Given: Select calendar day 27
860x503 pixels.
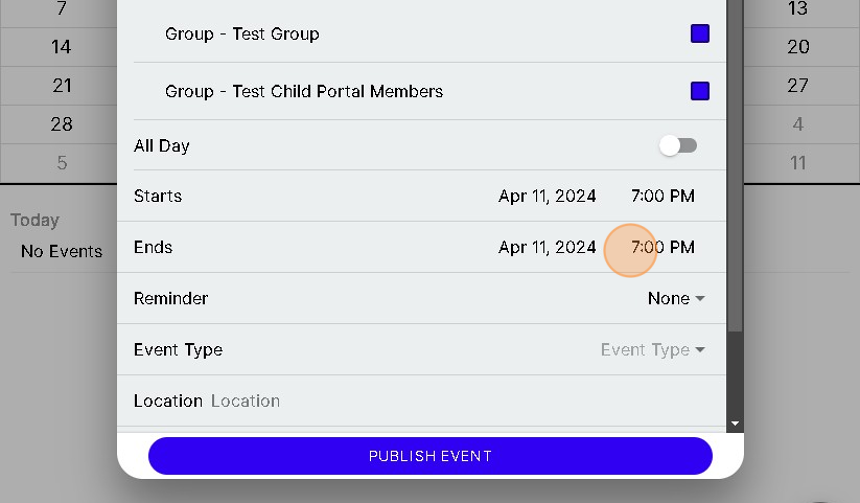Looking at the screenshot, I should [798, 86].
